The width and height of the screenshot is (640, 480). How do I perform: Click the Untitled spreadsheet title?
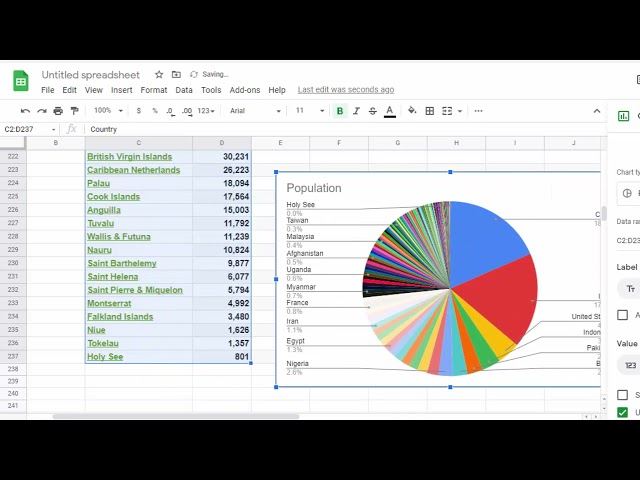tap(91, 75)
